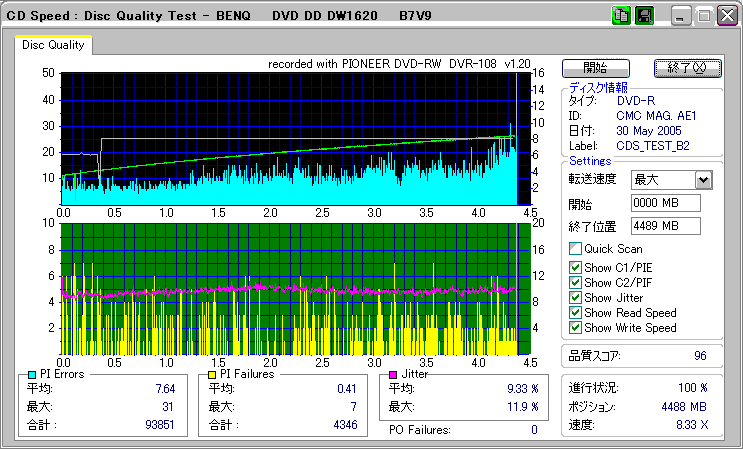Select the Disc Quality tab
This screenshot has height=449, width=743.
coord(53,45)
